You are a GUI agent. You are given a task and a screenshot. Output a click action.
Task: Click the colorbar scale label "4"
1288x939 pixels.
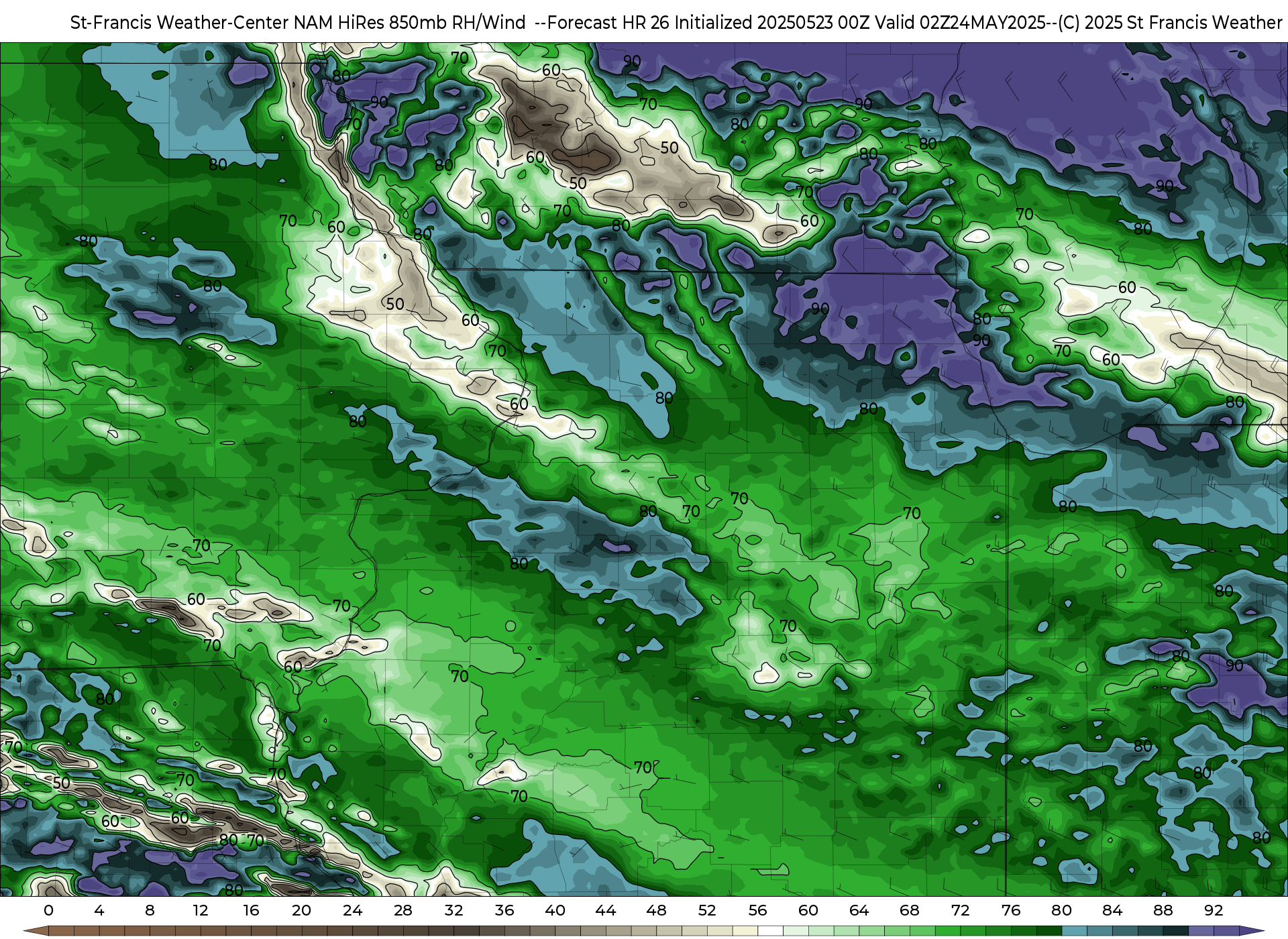pos(99,910)
